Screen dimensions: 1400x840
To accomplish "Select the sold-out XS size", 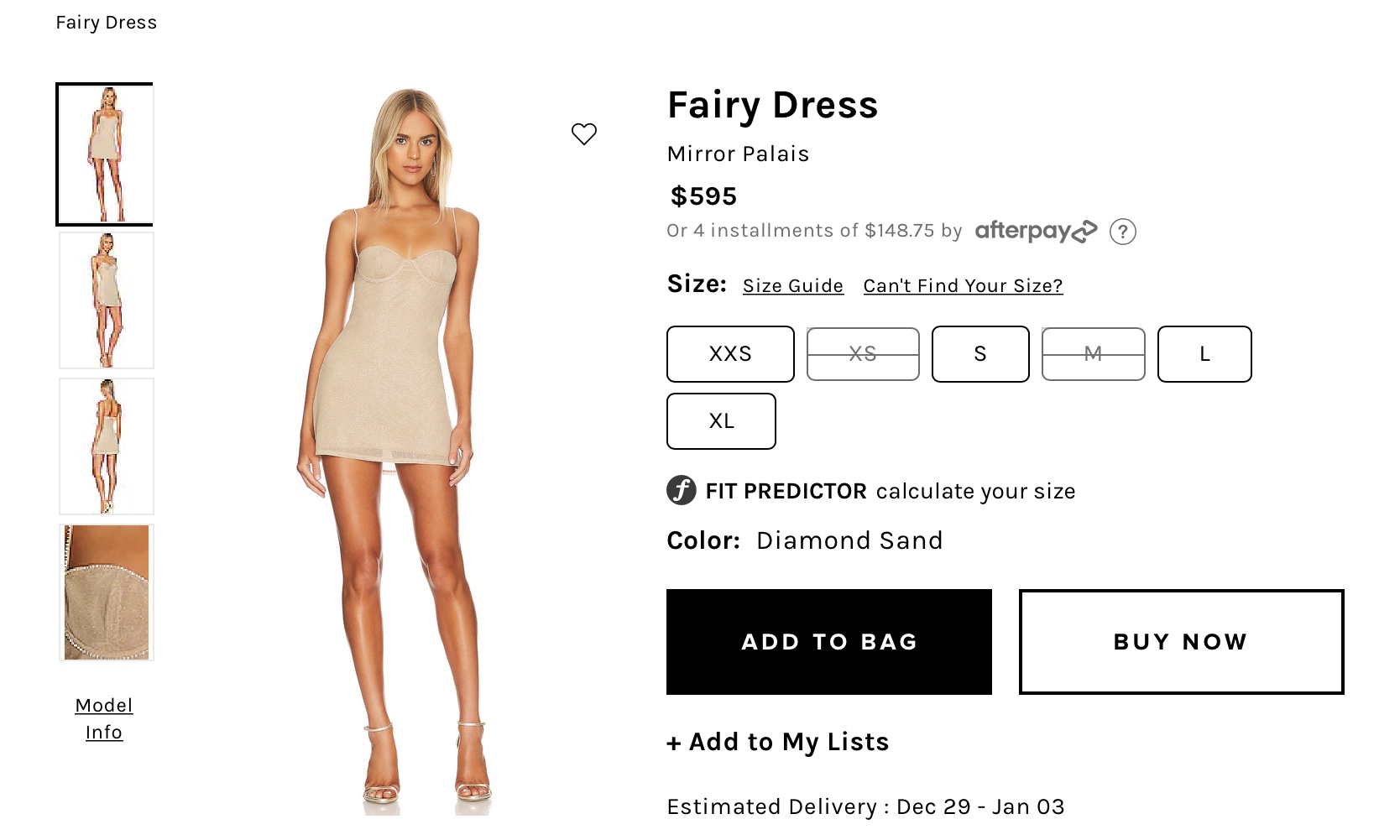I will coord(863,354).
